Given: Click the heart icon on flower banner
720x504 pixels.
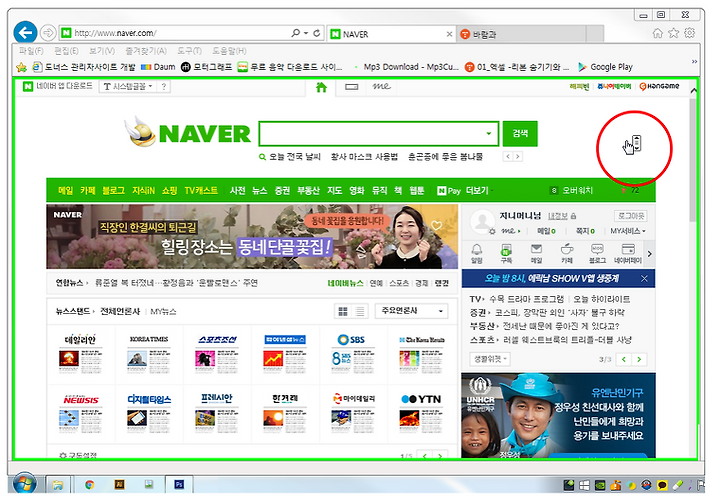Looking at the screenshot, I should click(436, 225).
